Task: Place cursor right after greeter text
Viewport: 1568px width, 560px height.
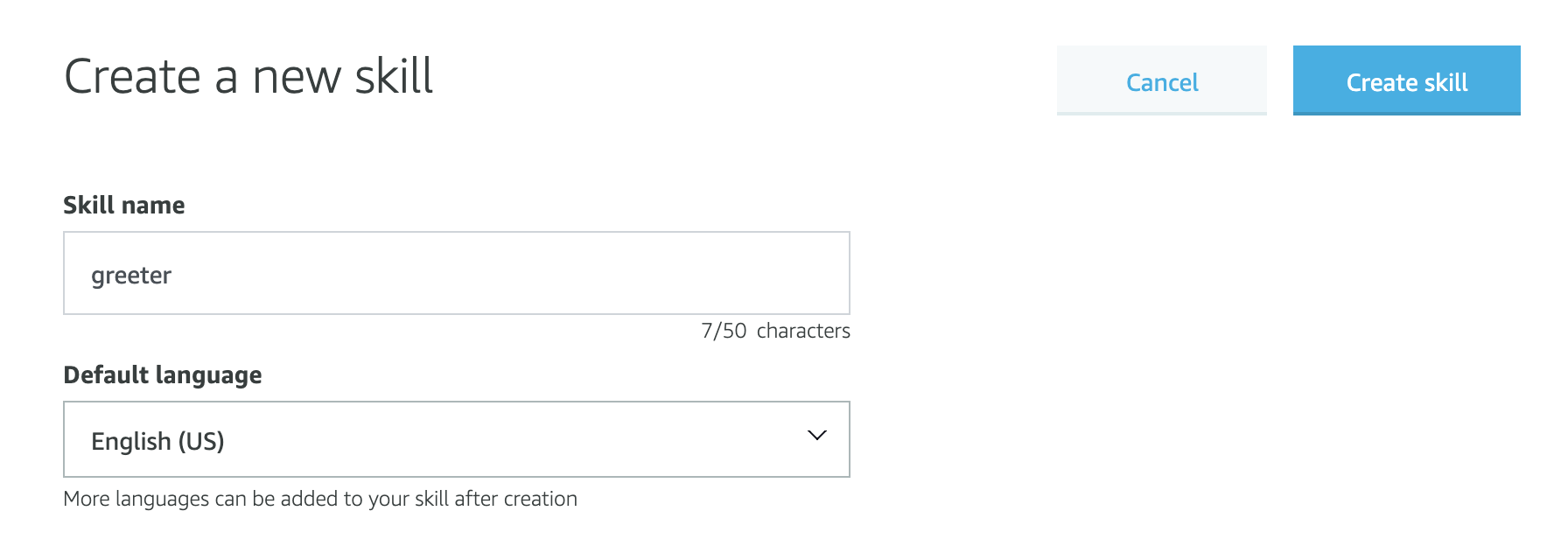Action: tap(172, 276)
